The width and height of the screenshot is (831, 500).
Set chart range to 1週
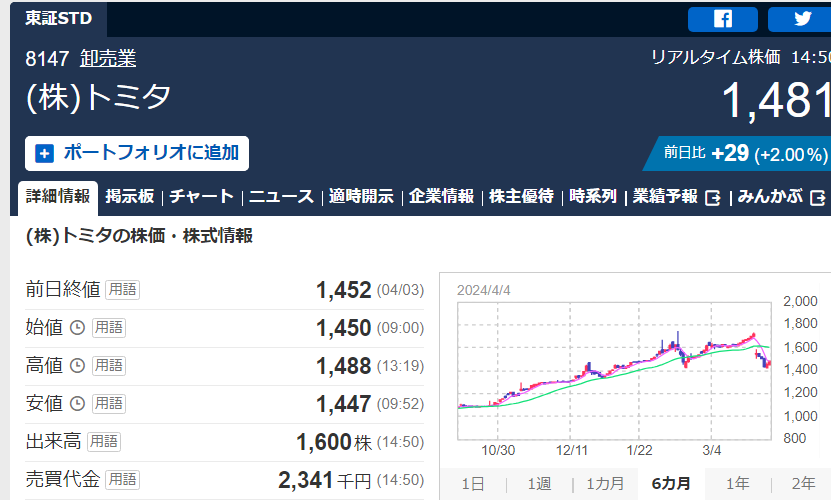[x=539, y=484]
